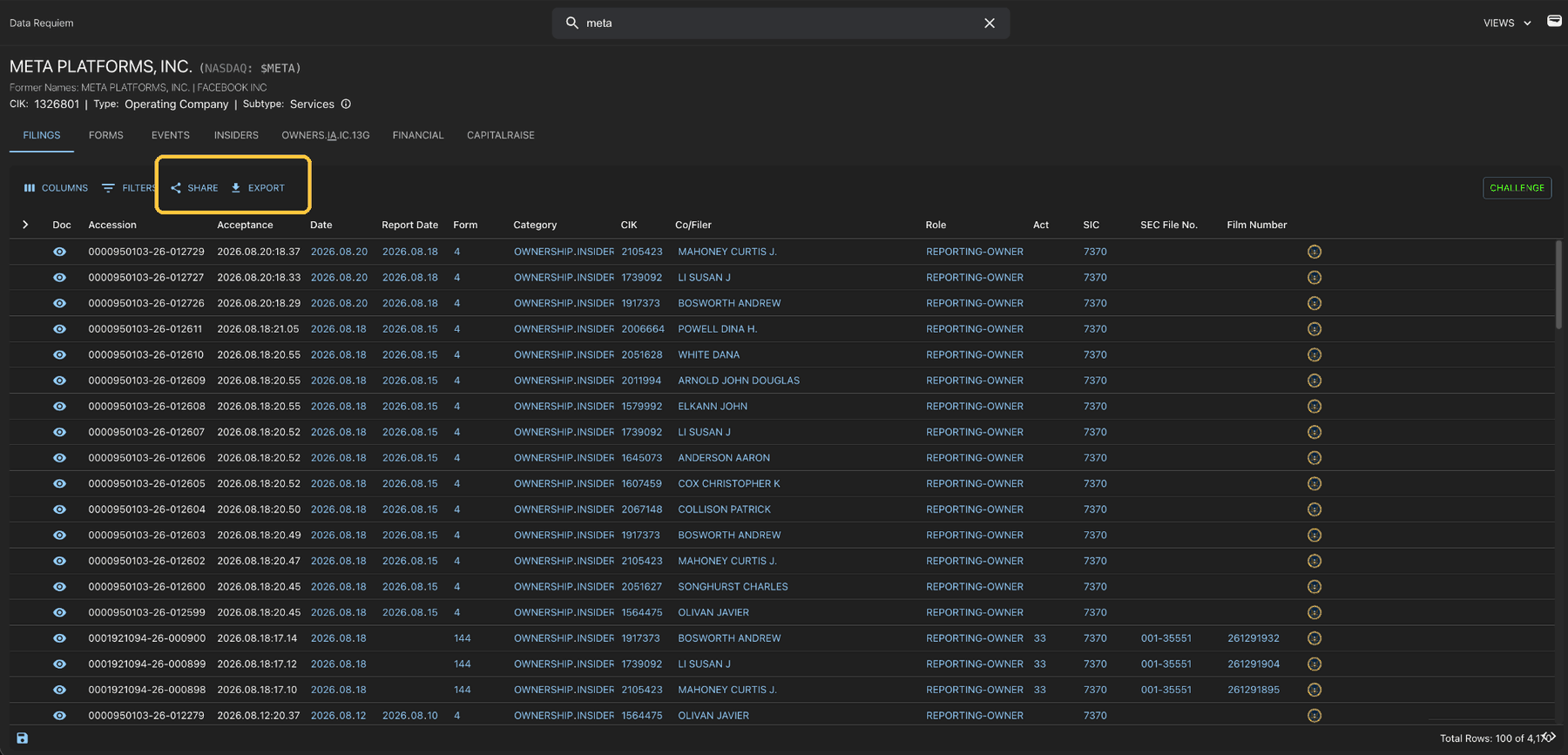Open the eye icon for filing 0000950103-26-012727
This screenshot has height=755, width=1568.
(x=59, y=278)
